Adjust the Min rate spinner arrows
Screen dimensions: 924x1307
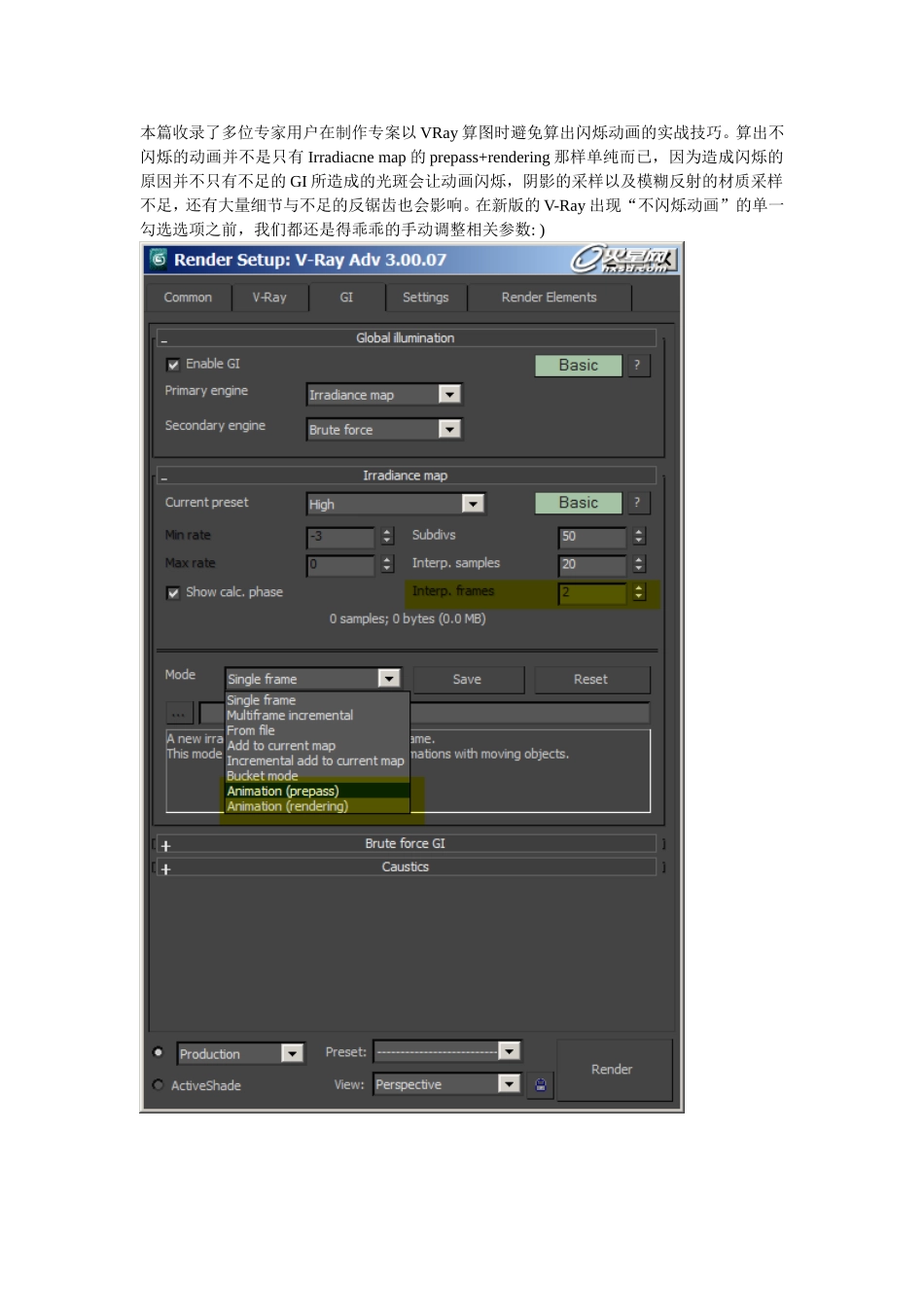tap(387, 537)
